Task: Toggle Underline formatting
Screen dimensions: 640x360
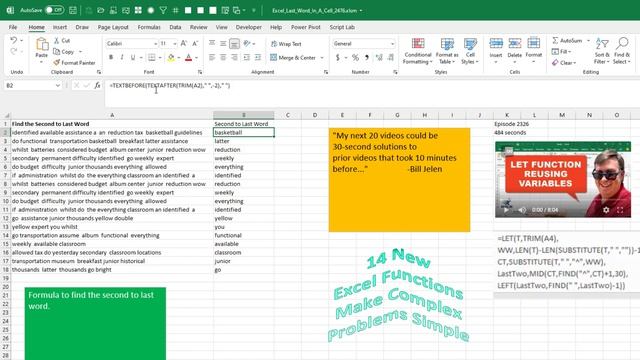Action: [133, 58]
